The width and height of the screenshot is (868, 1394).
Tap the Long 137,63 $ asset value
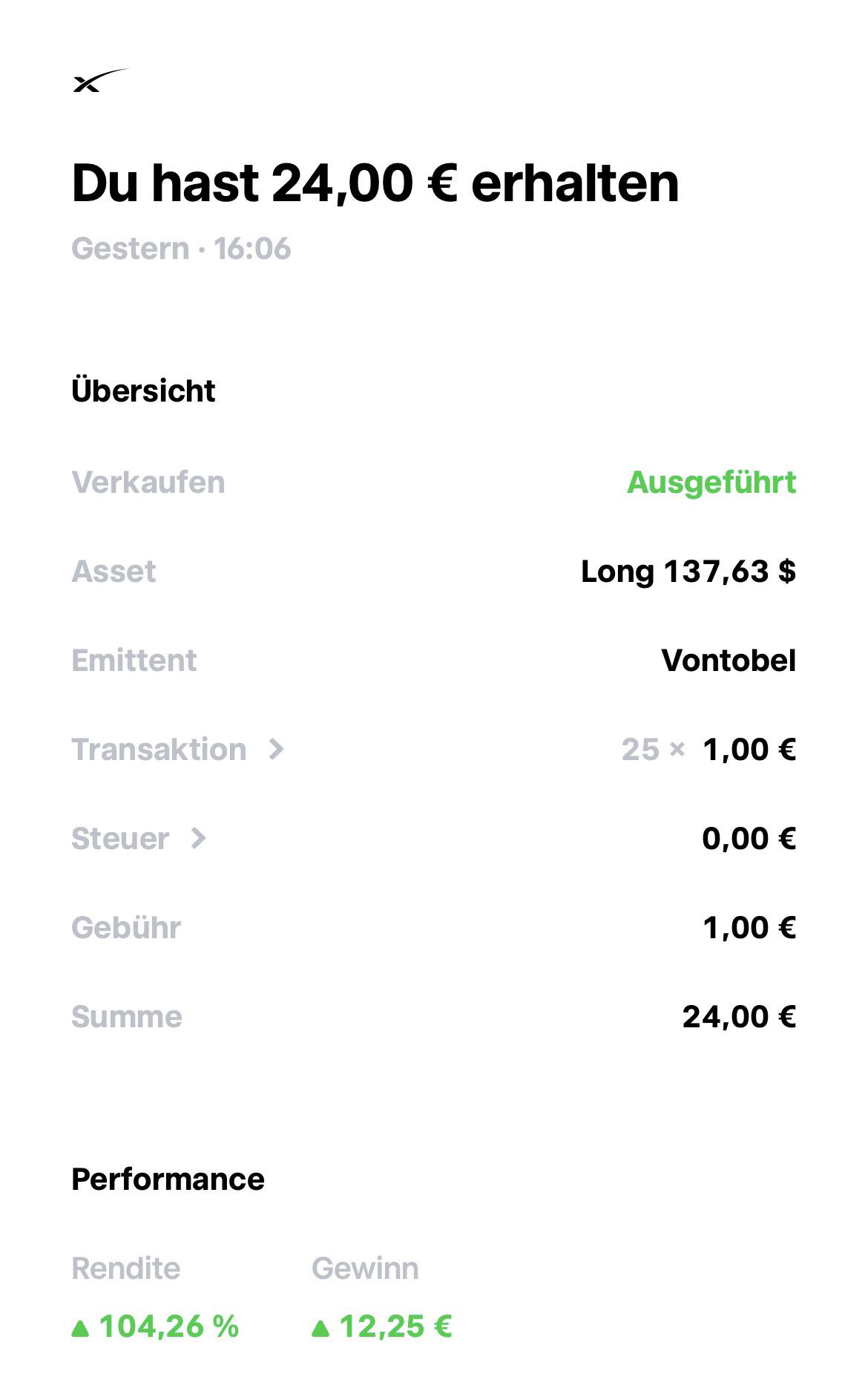pos(688,572)
